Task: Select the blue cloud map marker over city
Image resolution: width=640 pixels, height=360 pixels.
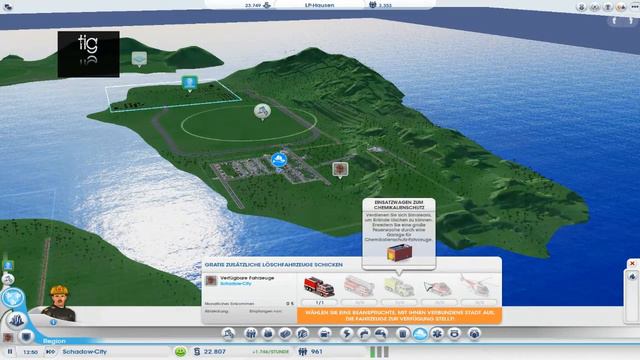Action: [279, 160]
